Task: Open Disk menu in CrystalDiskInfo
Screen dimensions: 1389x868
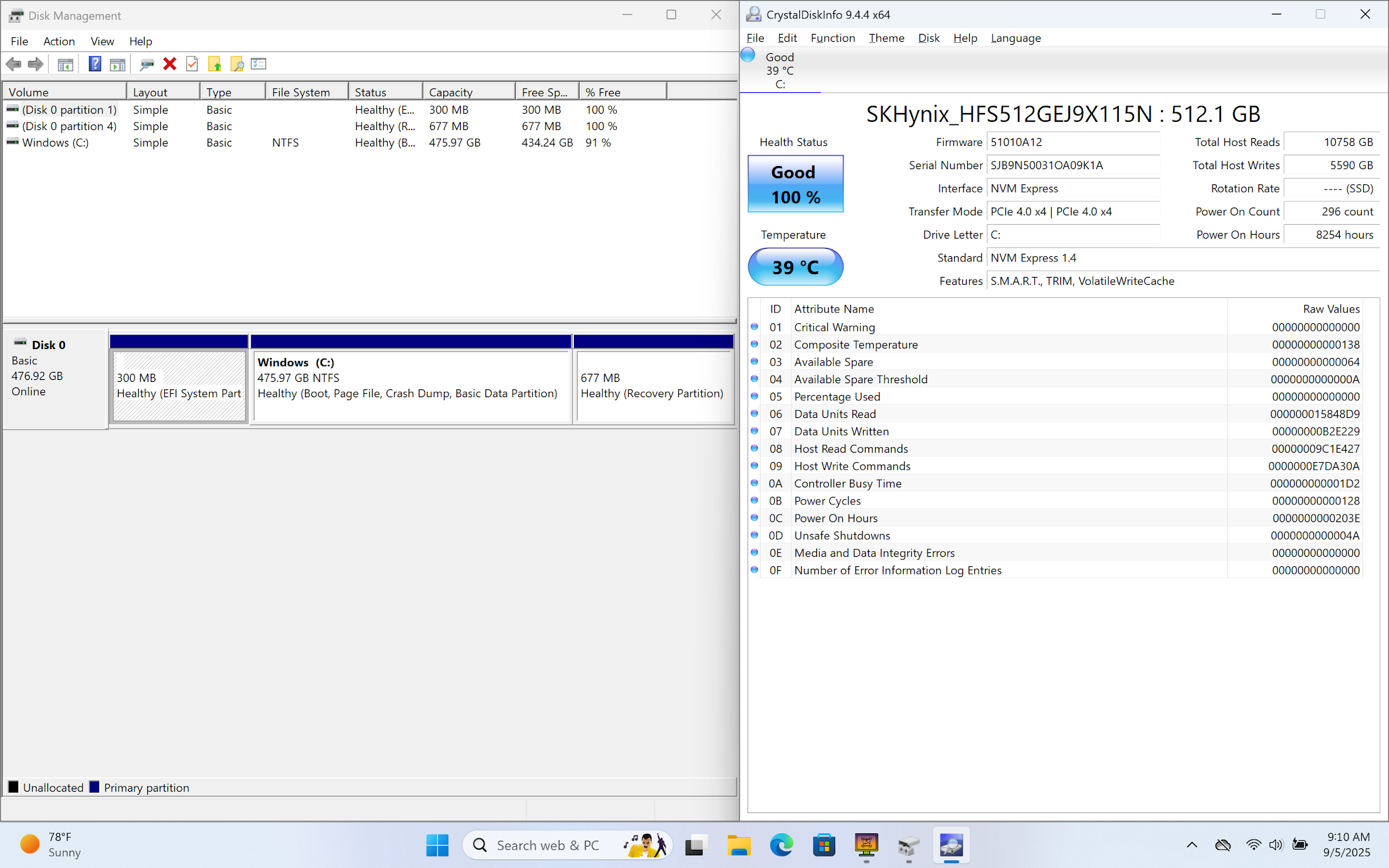Action: tap(929, 38)
